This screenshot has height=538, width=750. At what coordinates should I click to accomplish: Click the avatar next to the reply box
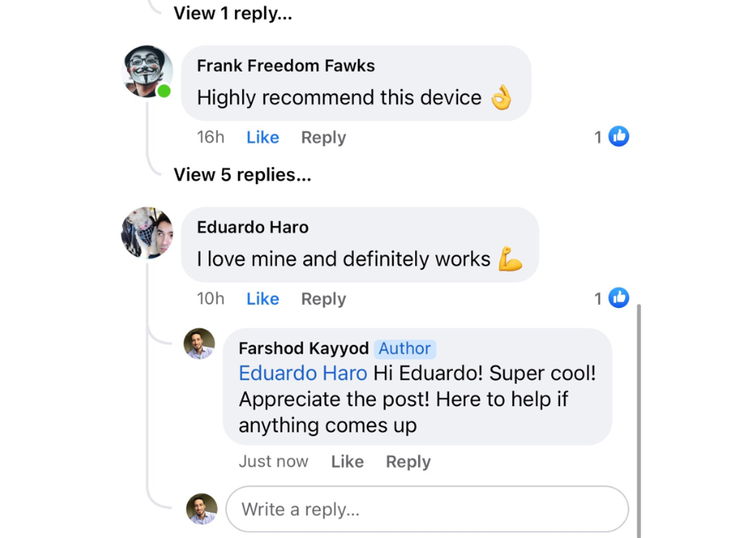coord(201,509)
